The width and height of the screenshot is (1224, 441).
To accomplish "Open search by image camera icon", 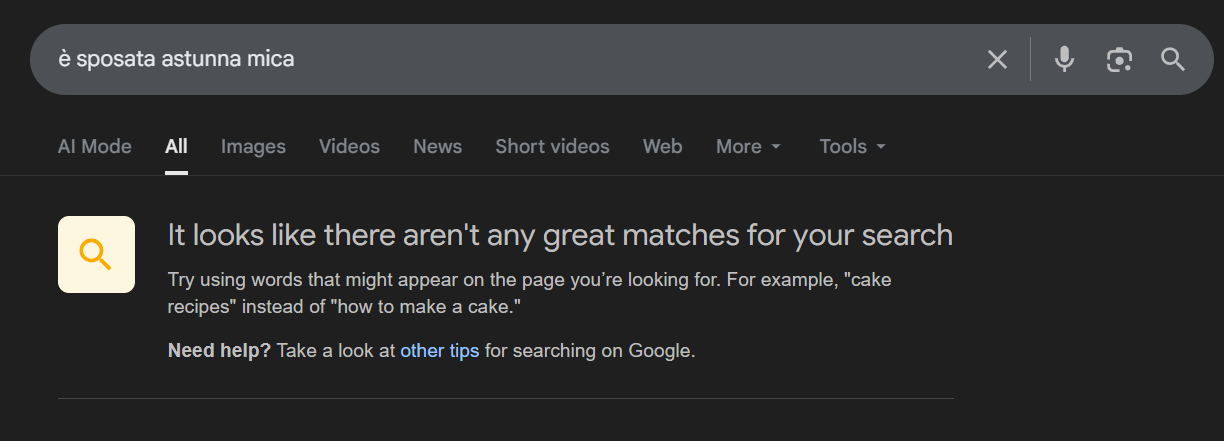I will click(x=1119, y=60).
